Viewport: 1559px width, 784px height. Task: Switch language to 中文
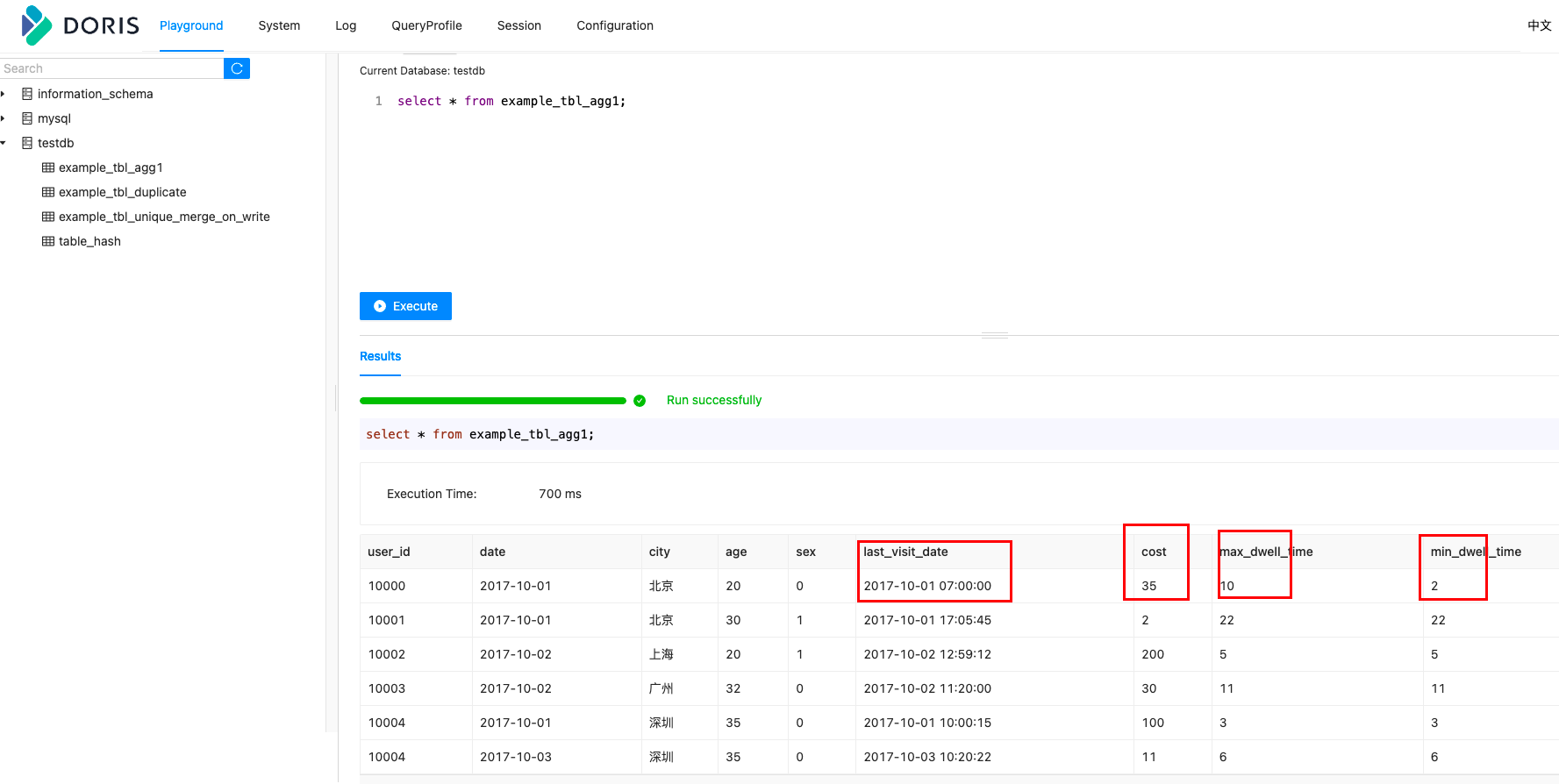click(1540, 25)
